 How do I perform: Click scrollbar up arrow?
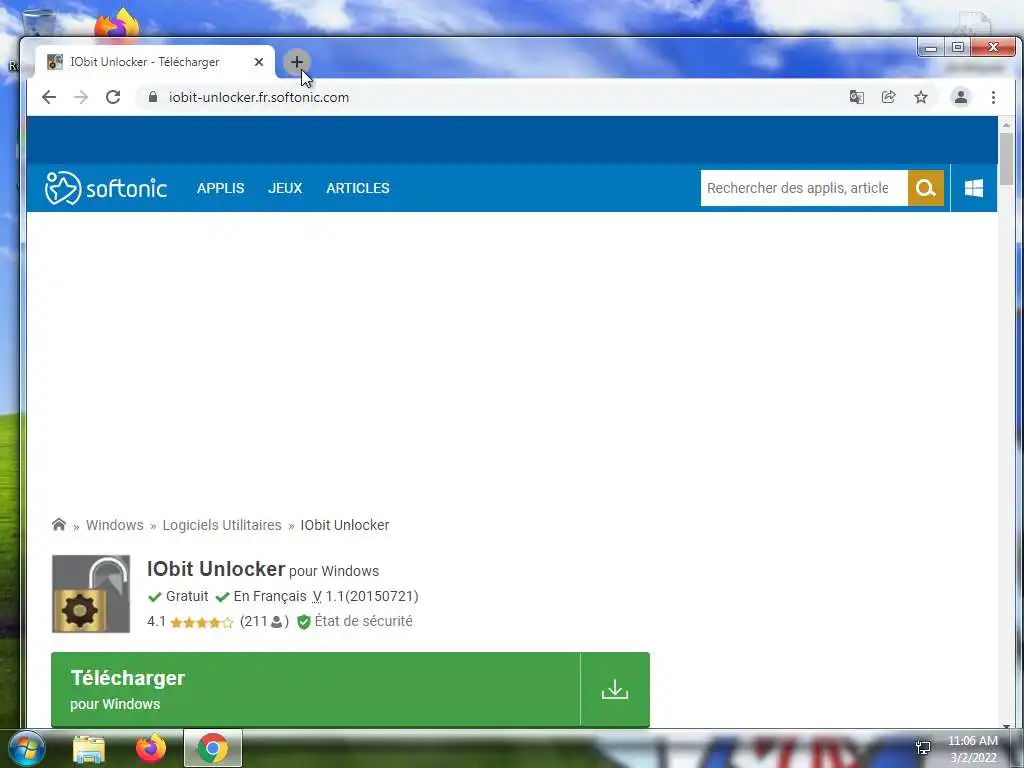[1006, 125]
